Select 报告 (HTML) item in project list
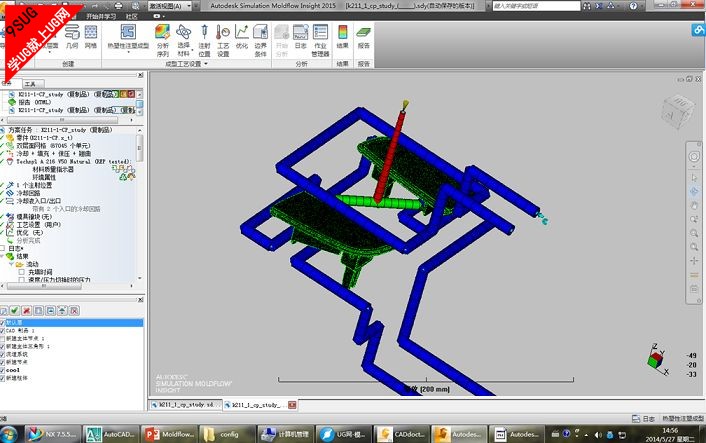Viewport: 706px width, 443px height. [34, 102]
